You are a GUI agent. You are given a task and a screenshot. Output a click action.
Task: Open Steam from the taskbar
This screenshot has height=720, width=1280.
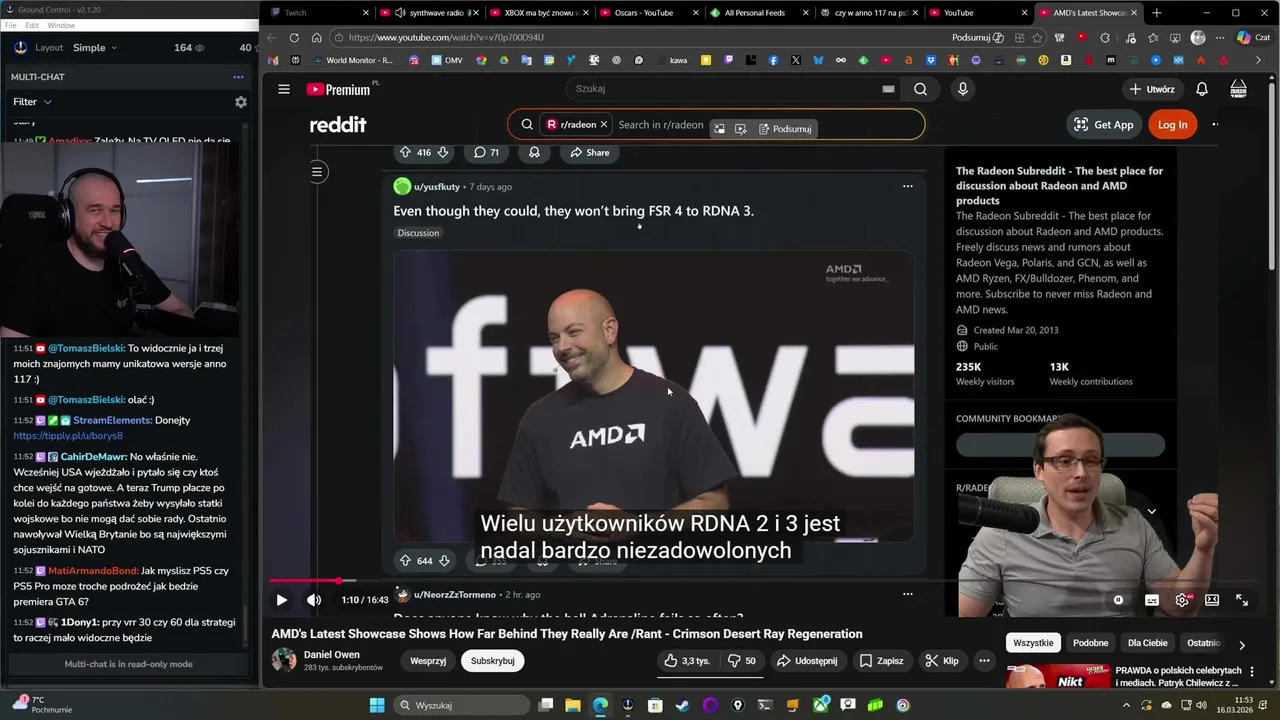click(x=683, y=705)
